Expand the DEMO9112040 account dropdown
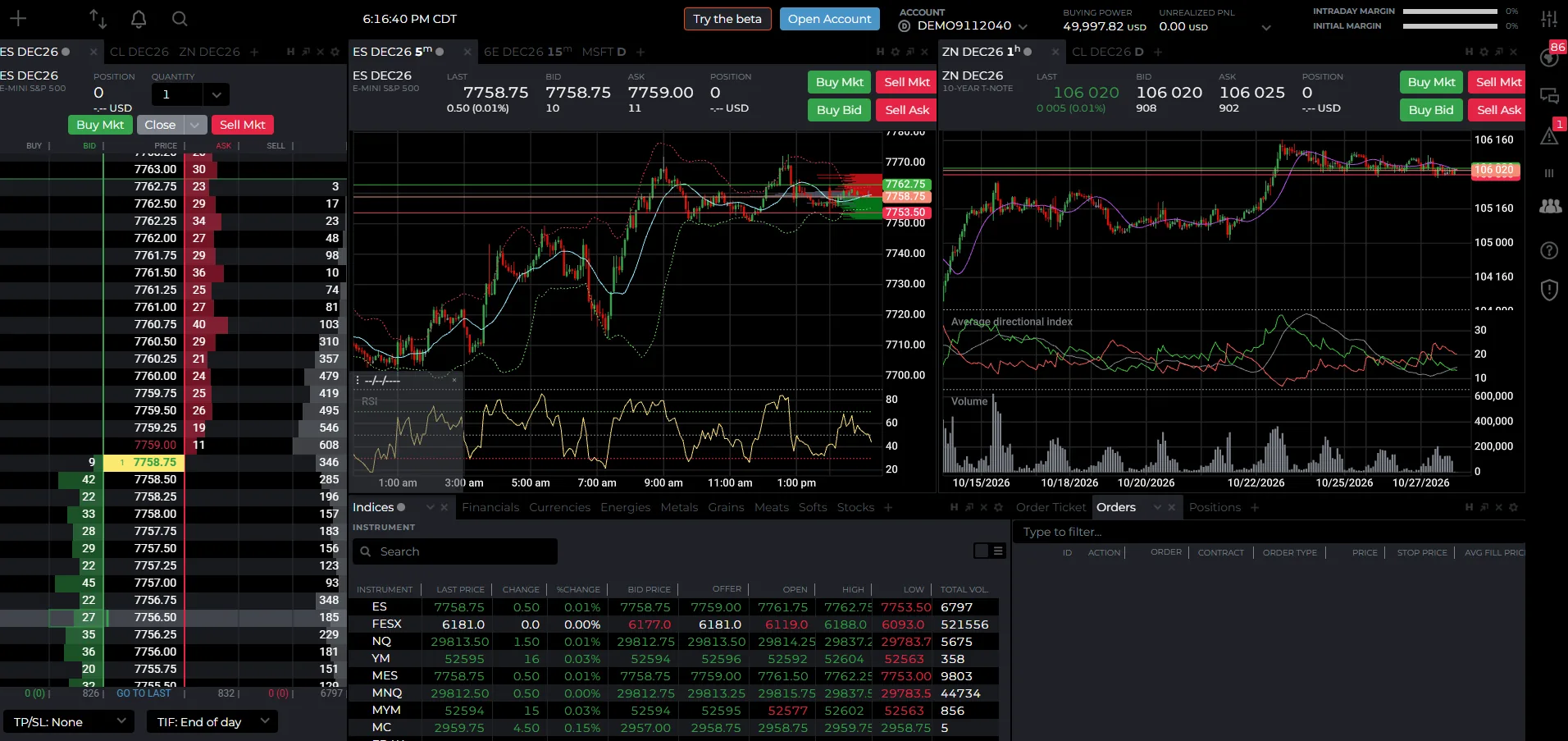 pyautogui.click(x=1023, y=26)
